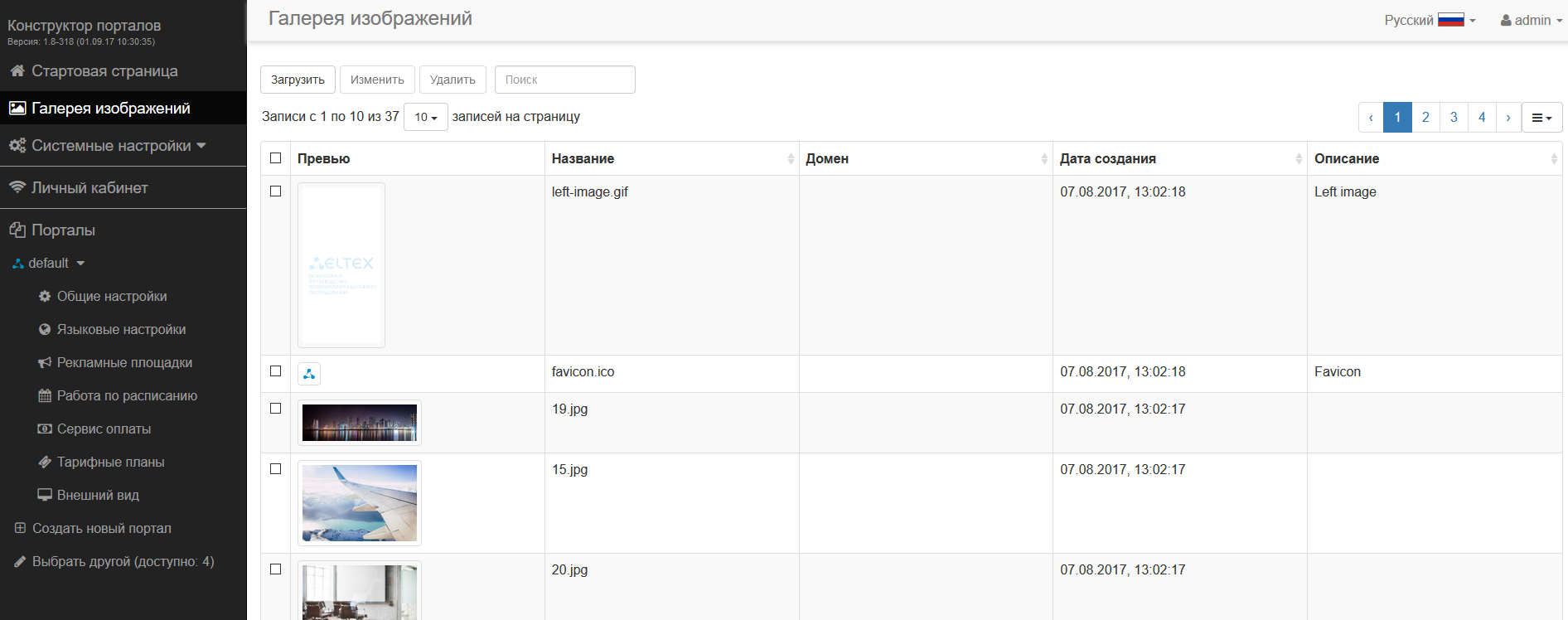The image size is (1568, 620).
Task: Toggle the select-all checkbox in table header
Action: [x=276, y=158]
